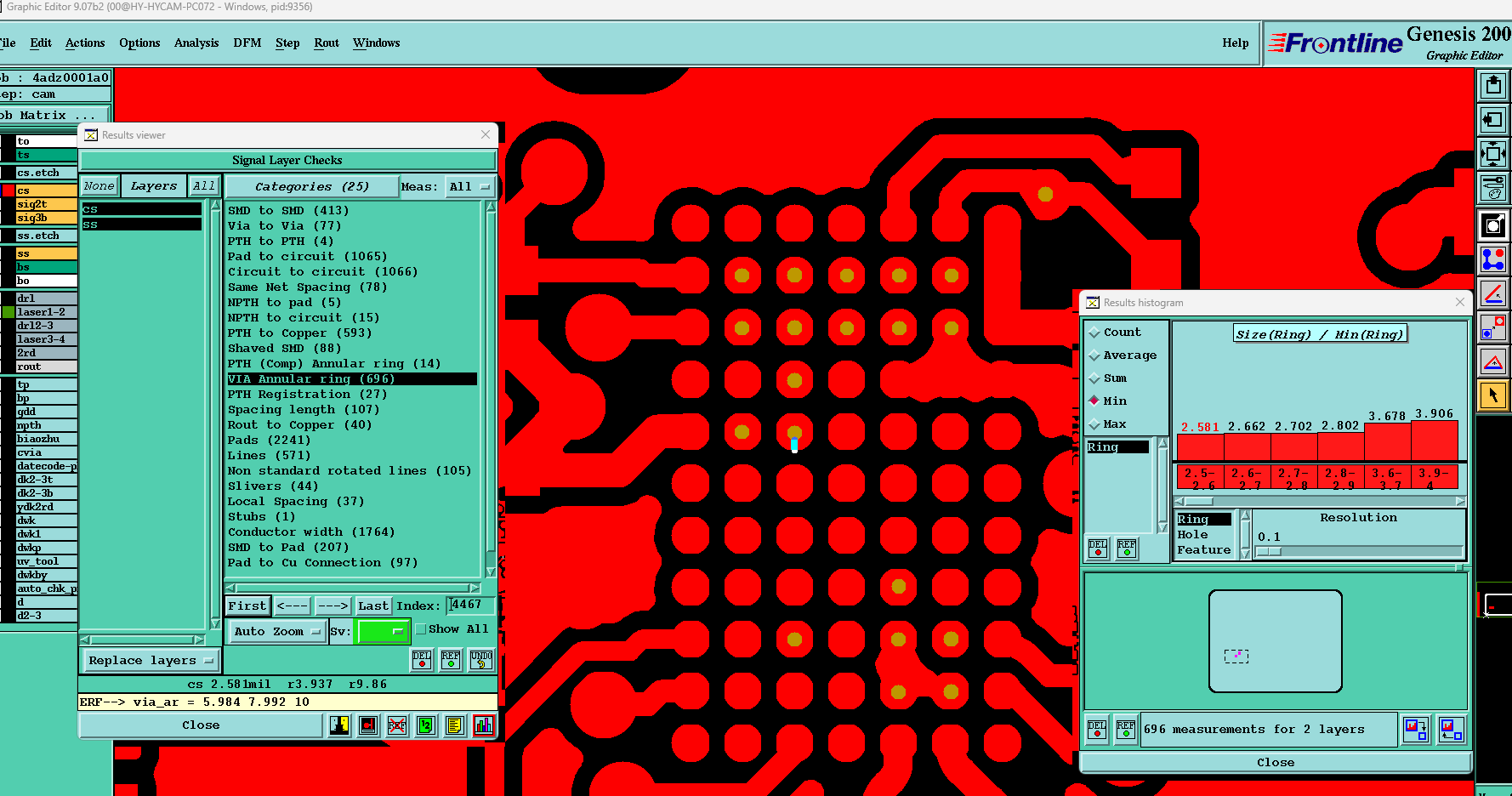Click REF icon below the Ring list
Viewport: 1512px width, 796px height.
(1127, 549)
